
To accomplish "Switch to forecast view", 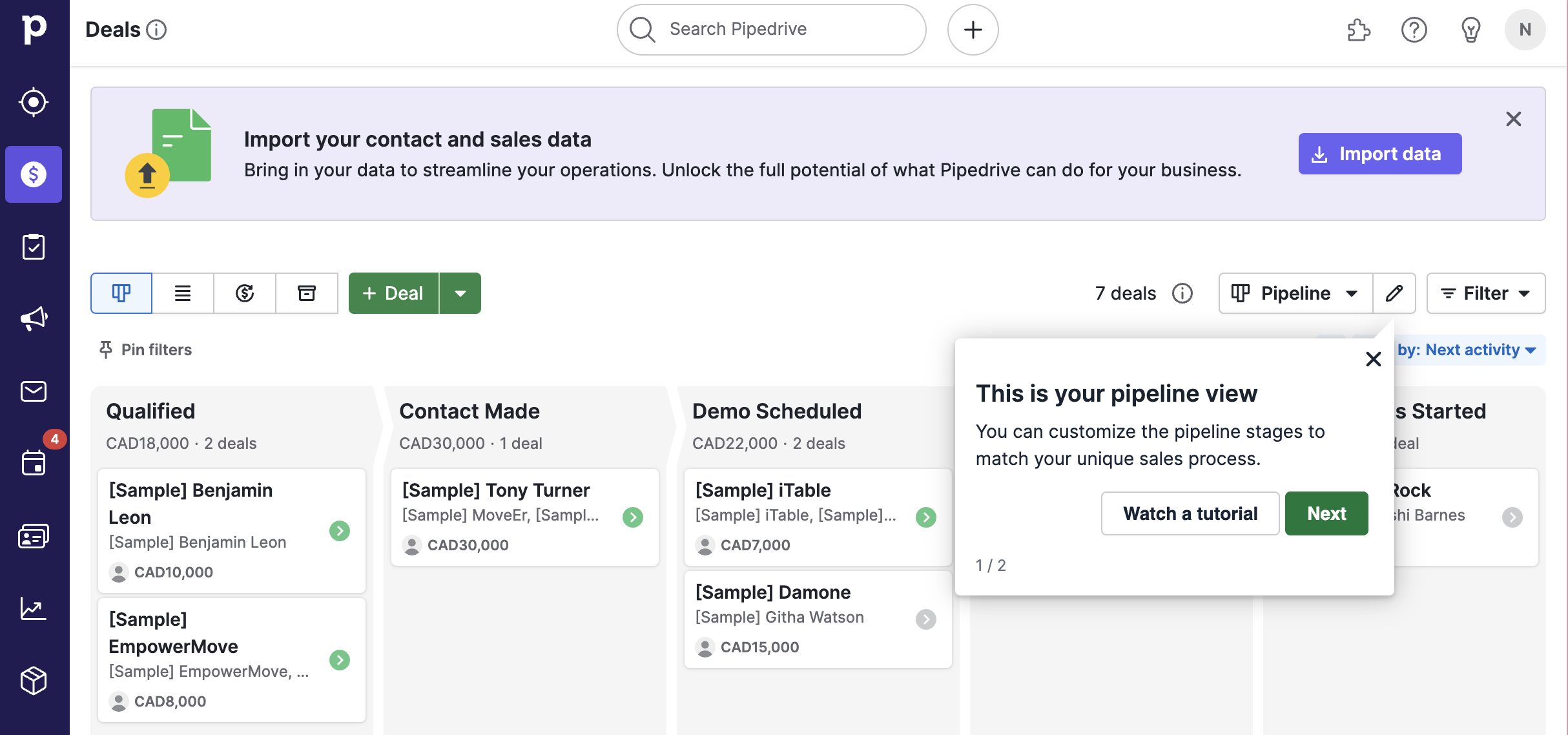I will tap(245, 293).
